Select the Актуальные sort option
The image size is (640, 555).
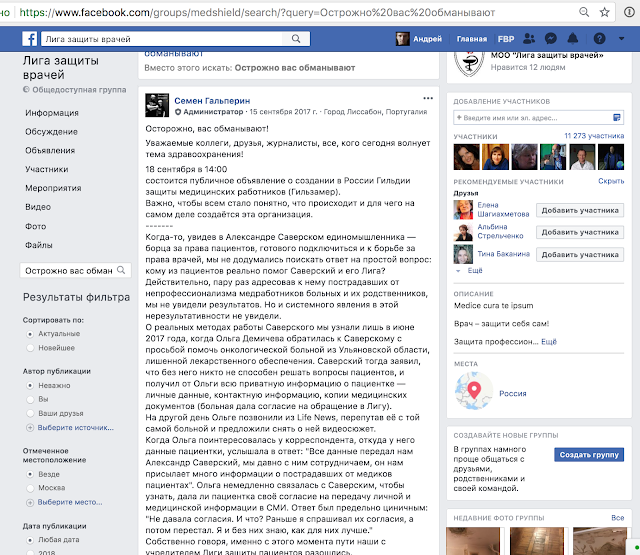(x=30, y=334)
